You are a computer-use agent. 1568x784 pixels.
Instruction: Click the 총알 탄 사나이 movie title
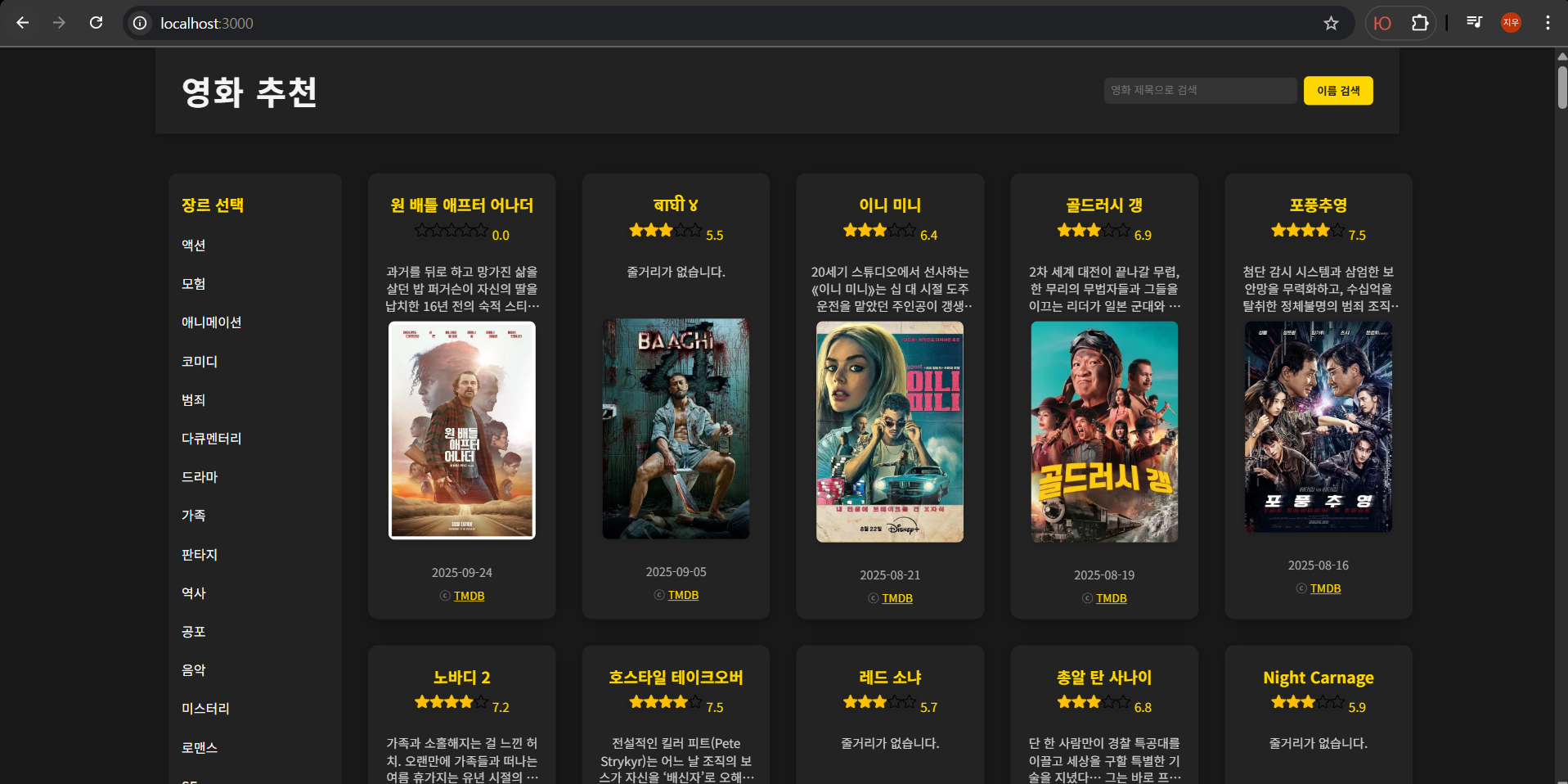[1104, 678]
